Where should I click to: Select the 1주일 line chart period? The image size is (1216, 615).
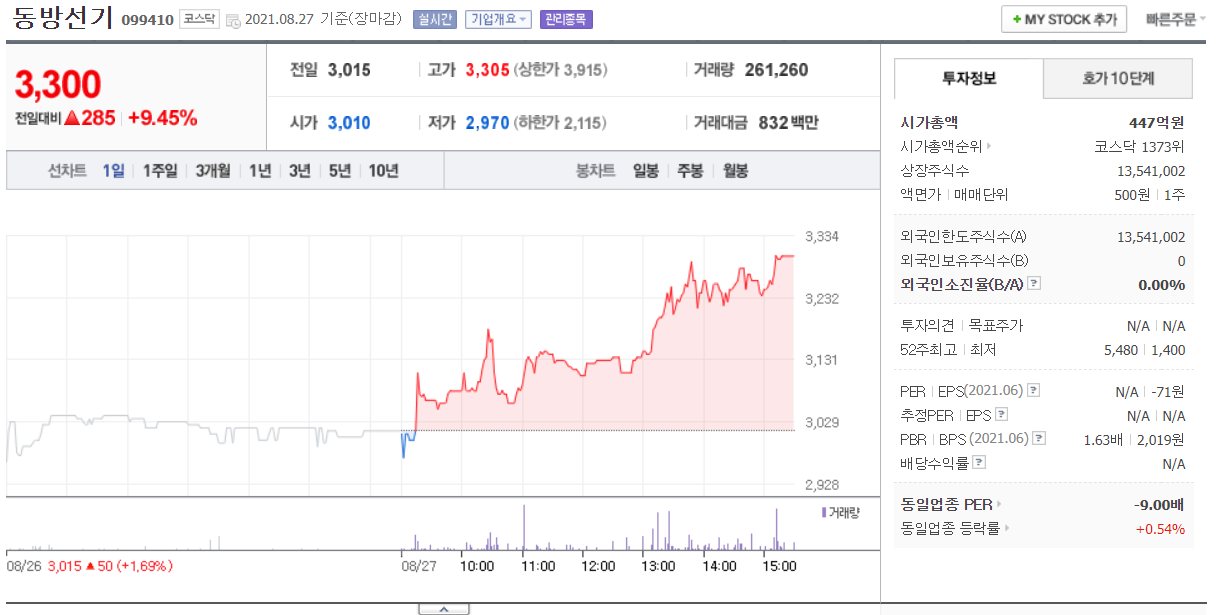[160, 171]
